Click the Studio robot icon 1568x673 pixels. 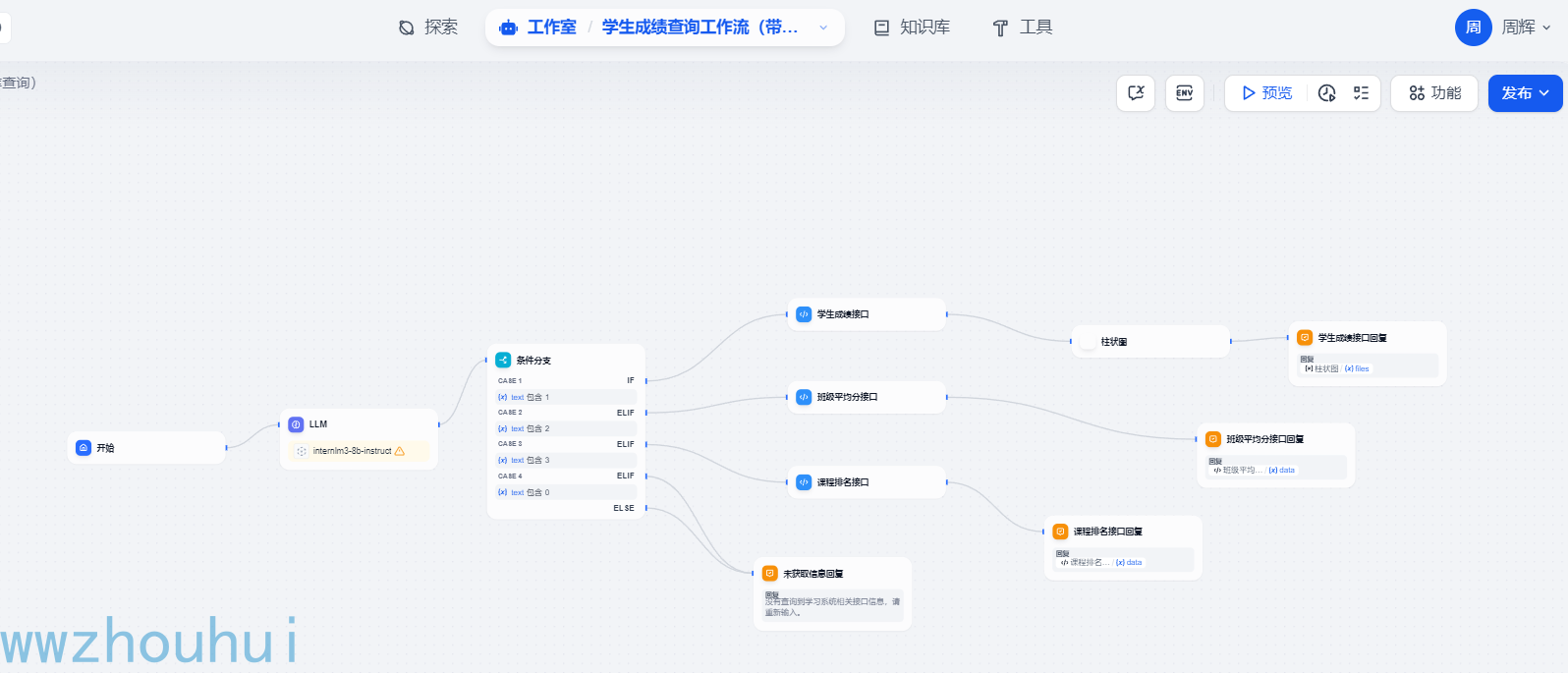(508, 28)
